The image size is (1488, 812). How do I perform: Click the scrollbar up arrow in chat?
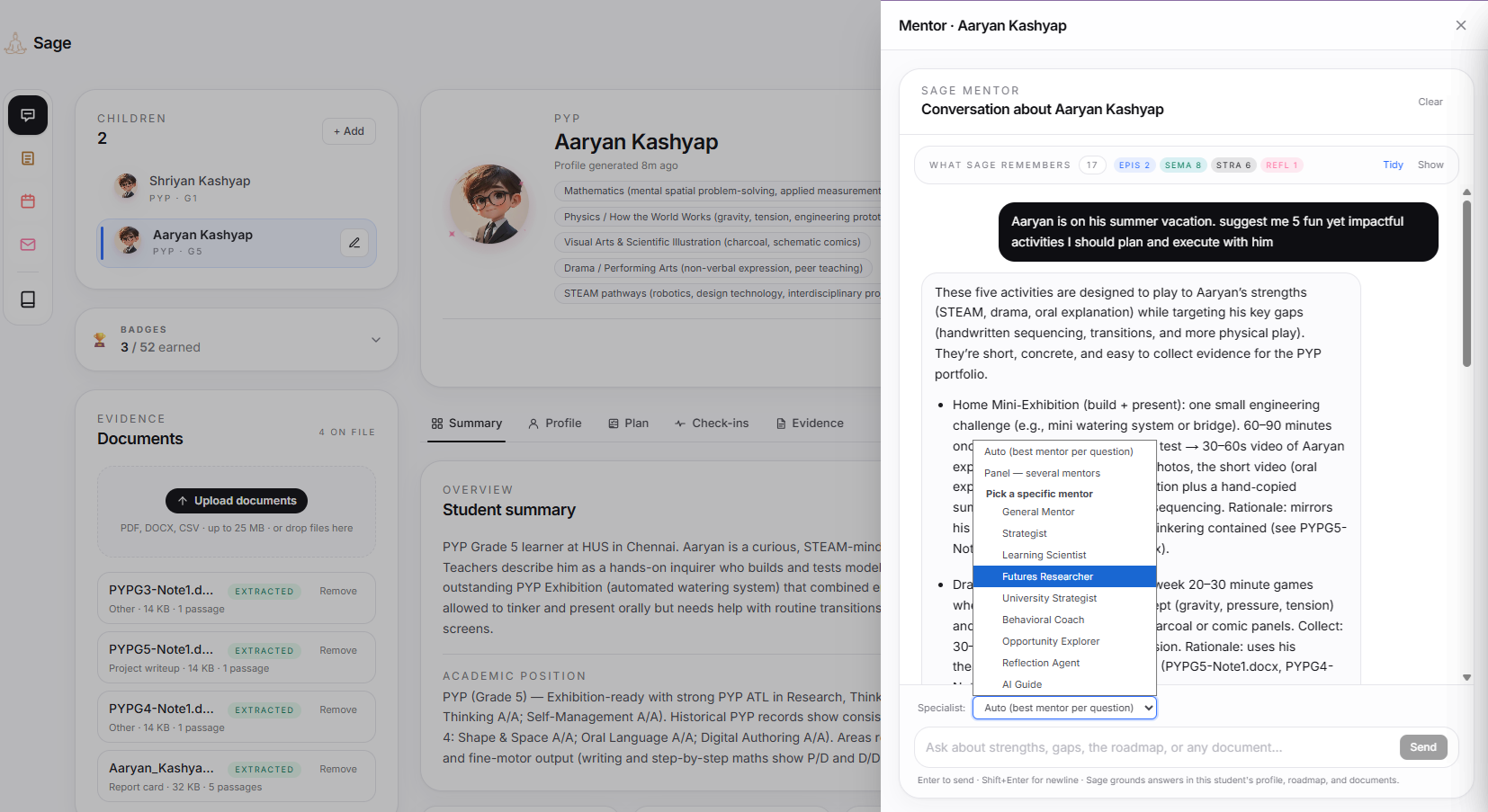tap(1466, 192)
